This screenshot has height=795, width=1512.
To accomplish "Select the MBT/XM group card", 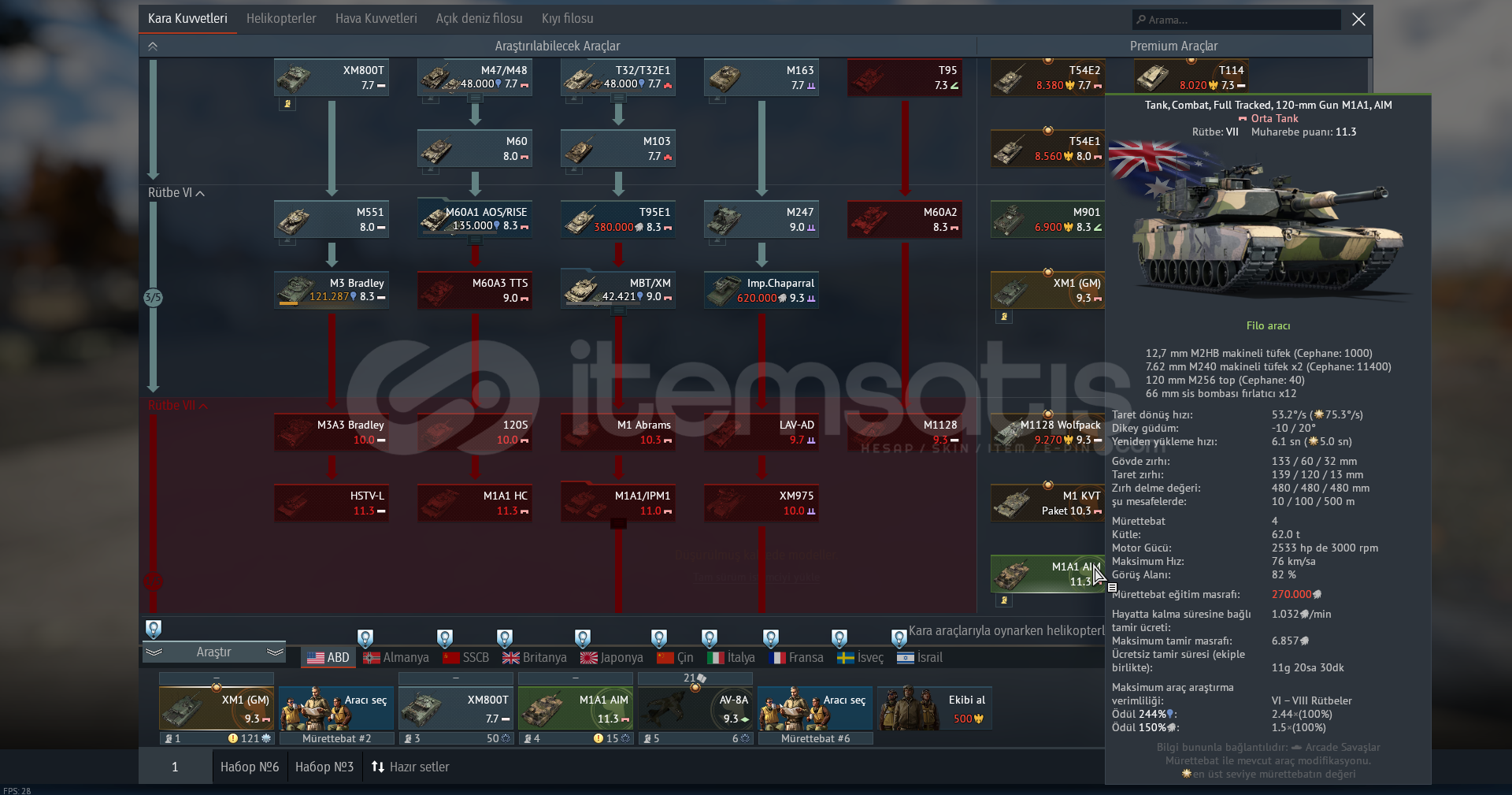I will (618, 290).
